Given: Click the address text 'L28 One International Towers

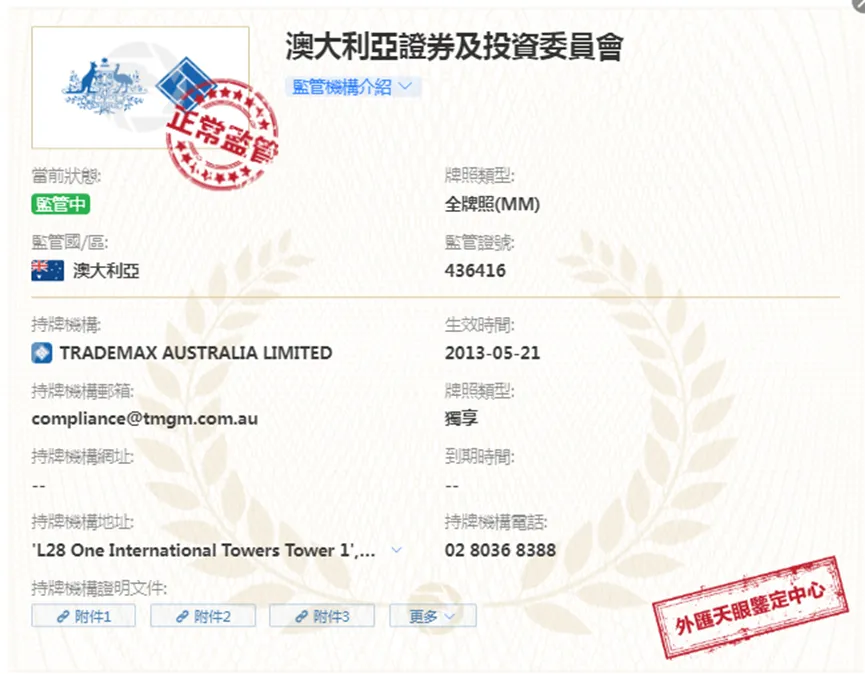Looking at the screenshot, I should 204,550.
